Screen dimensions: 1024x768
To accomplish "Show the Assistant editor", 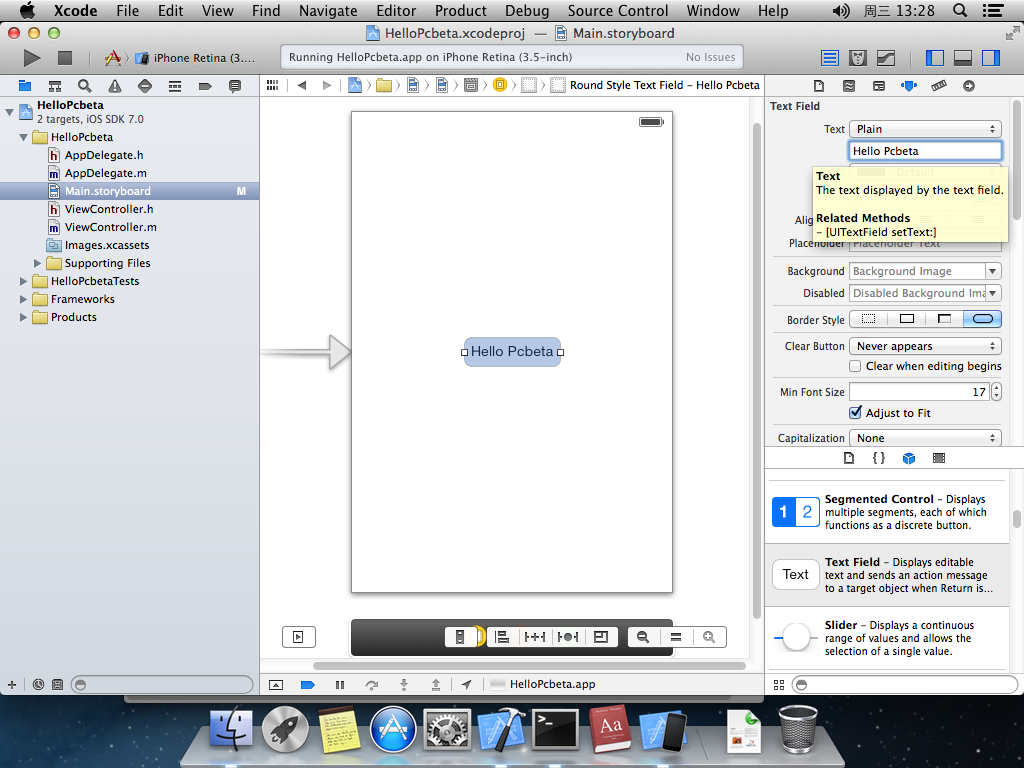I will coord(857,58).
